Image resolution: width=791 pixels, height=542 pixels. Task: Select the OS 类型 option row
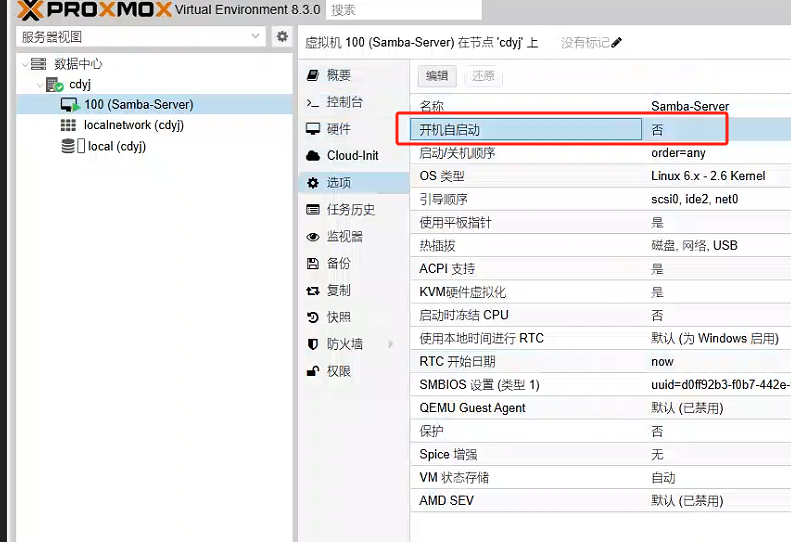coord(600,176)
